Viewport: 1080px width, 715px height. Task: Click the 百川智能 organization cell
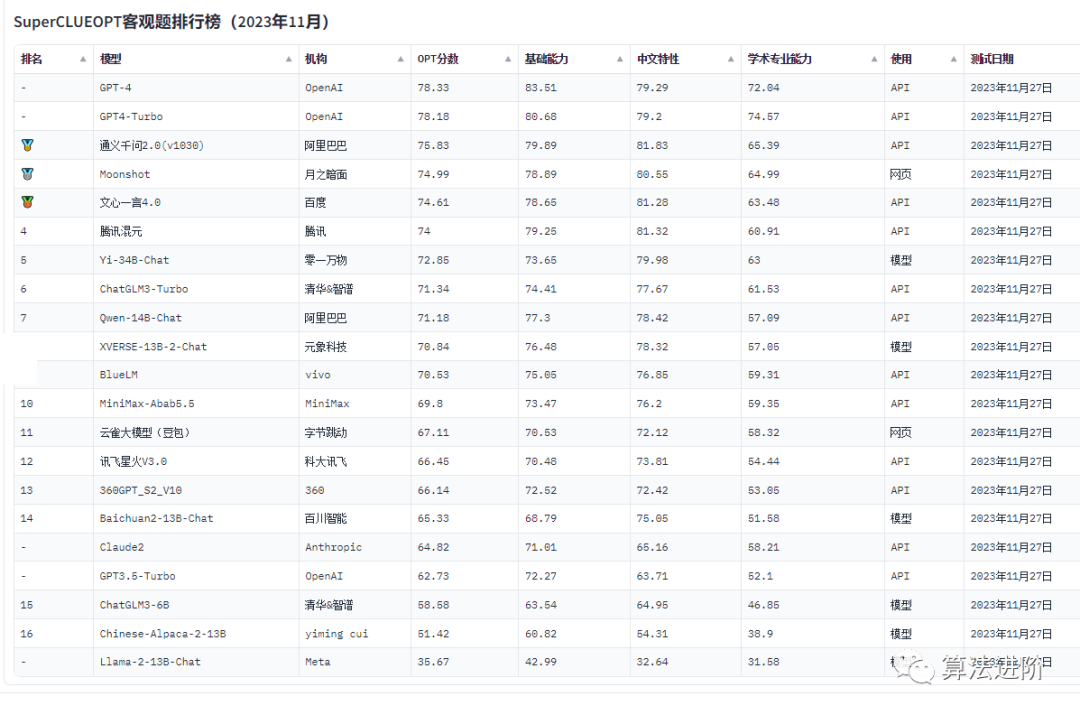pyautogui.click(x=355, y=519)
